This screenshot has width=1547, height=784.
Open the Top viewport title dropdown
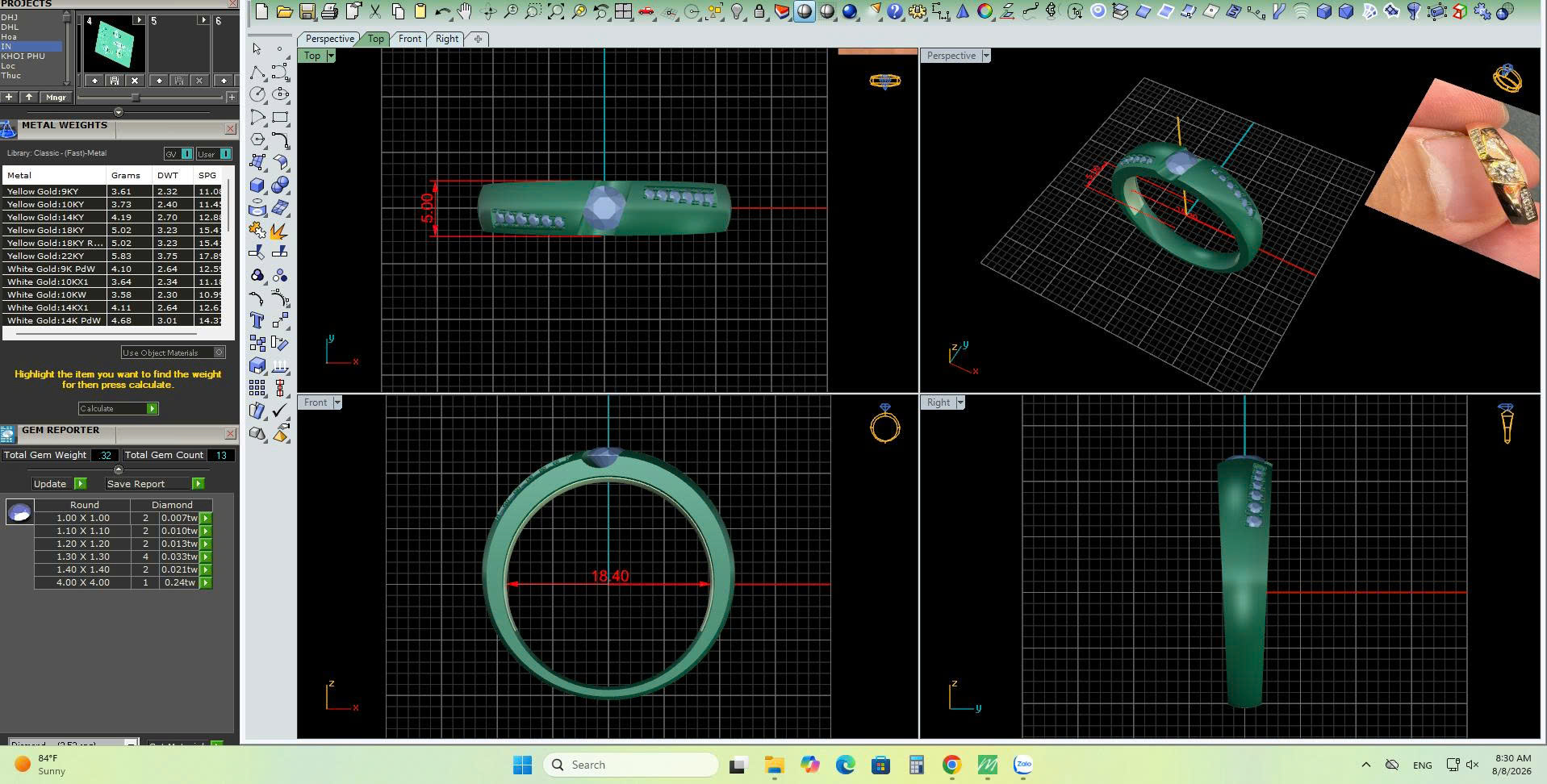coord(331,56)
